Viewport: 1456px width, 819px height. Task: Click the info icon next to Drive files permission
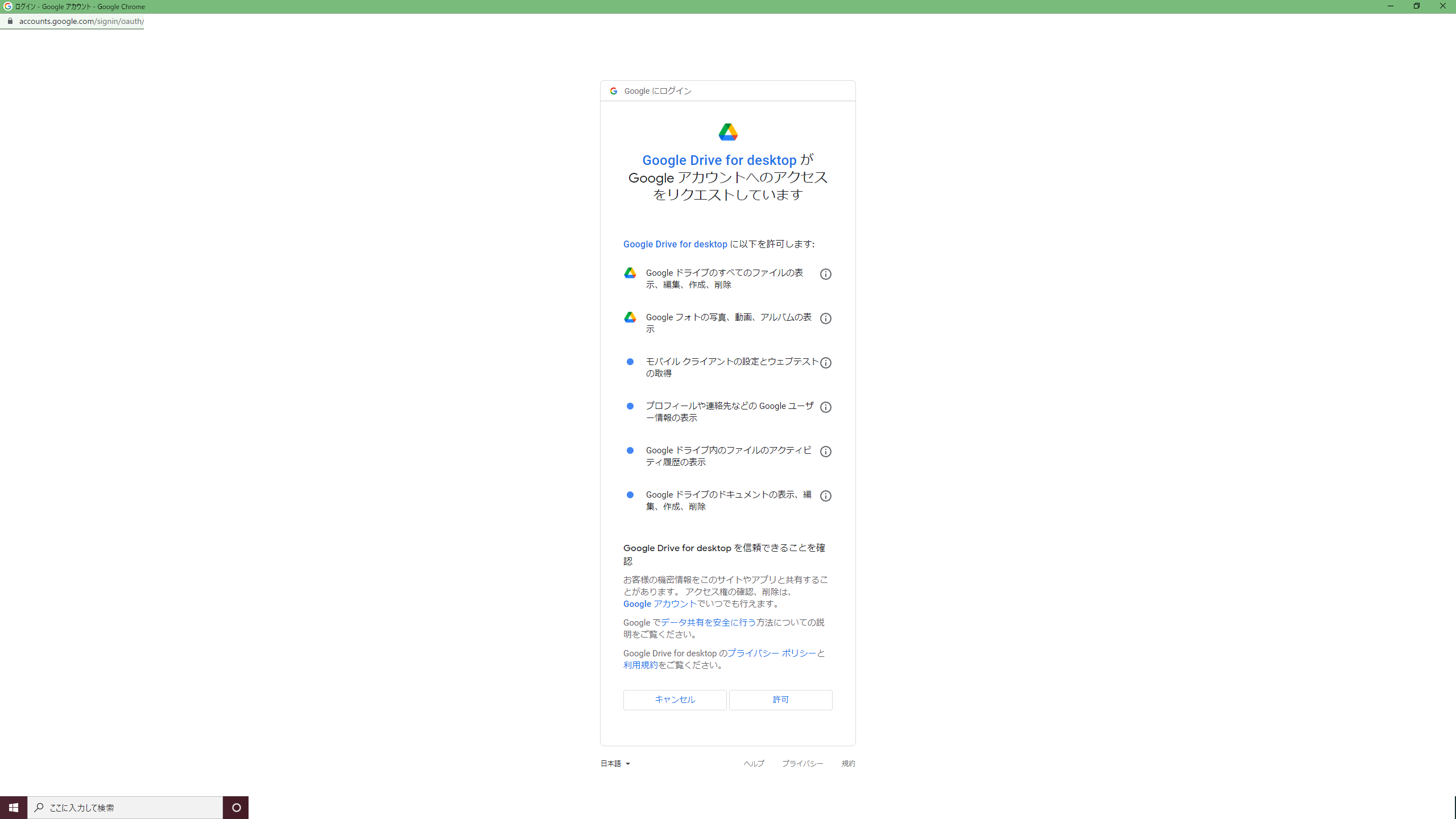(826, 274)
